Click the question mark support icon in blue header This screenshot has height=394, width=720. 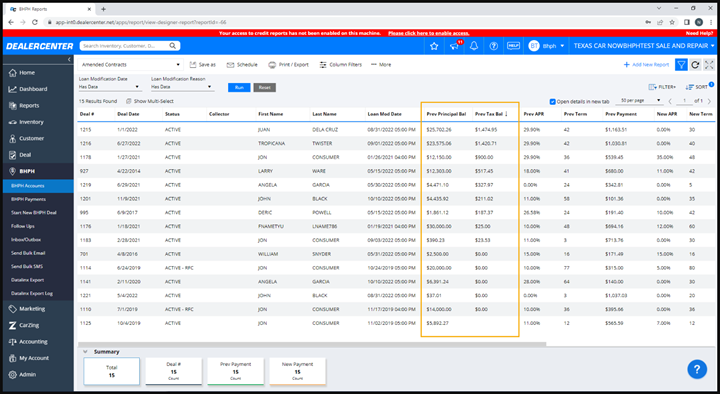(x=494, y=46)
